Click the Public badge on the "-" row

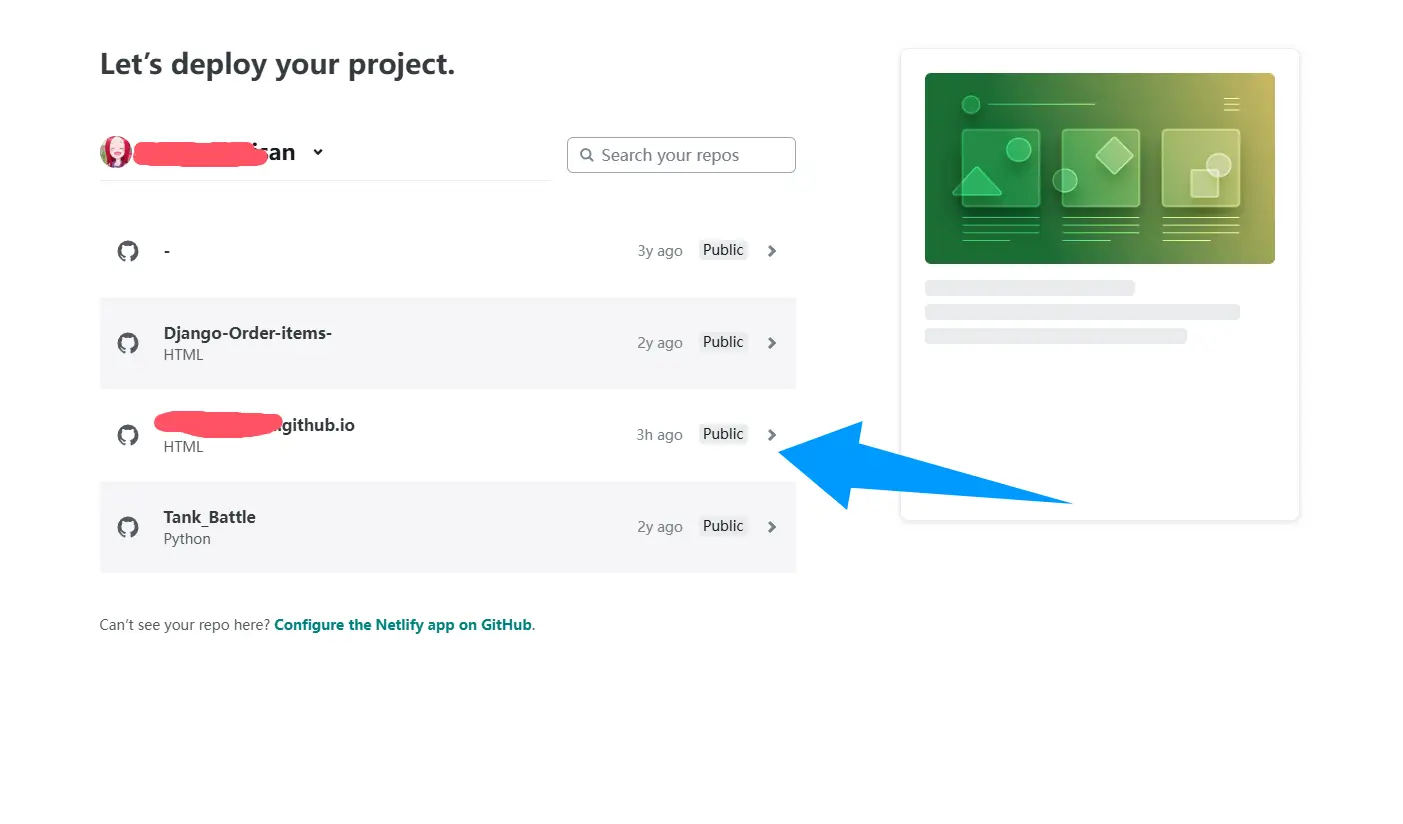tap(722, 250)
